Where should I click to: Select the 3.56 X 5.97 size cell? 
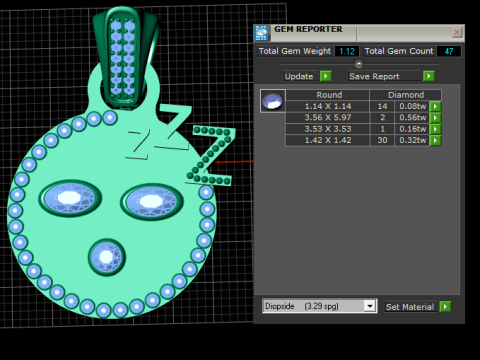click(328, 118)
